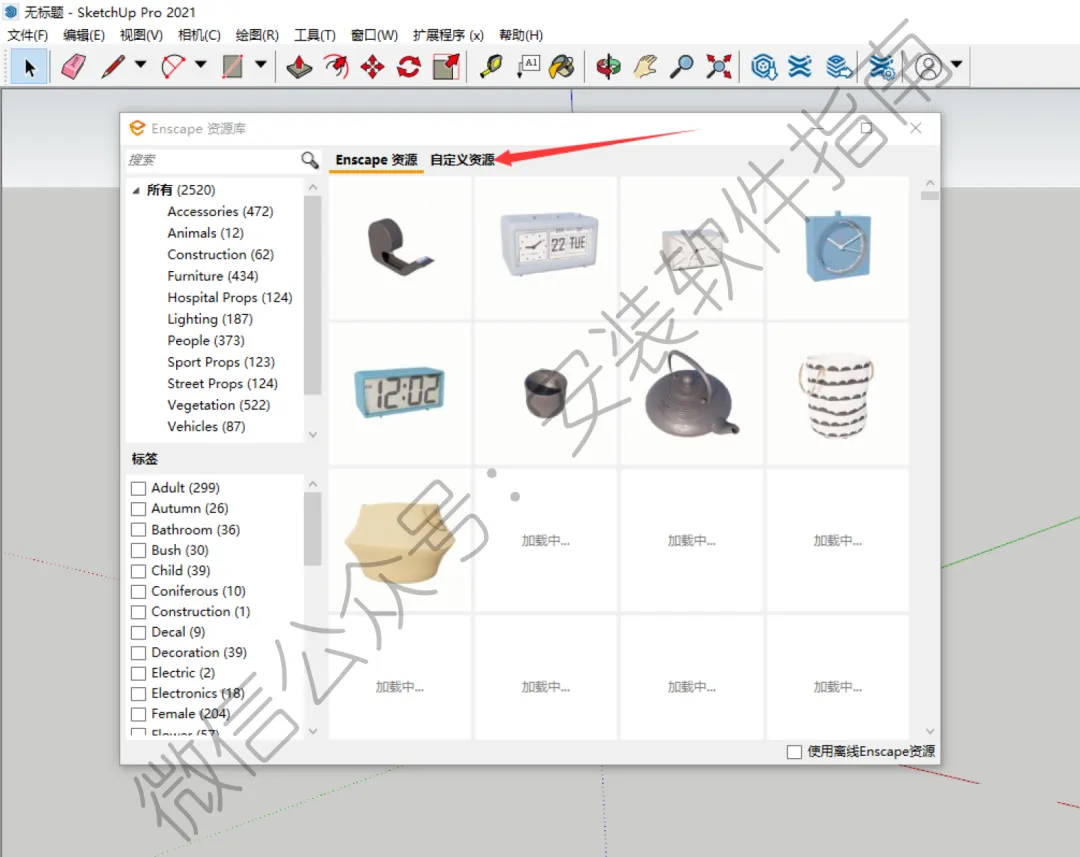Open the 扩展程序 (x) menu
1080x857 pixels.
point(448,35)
